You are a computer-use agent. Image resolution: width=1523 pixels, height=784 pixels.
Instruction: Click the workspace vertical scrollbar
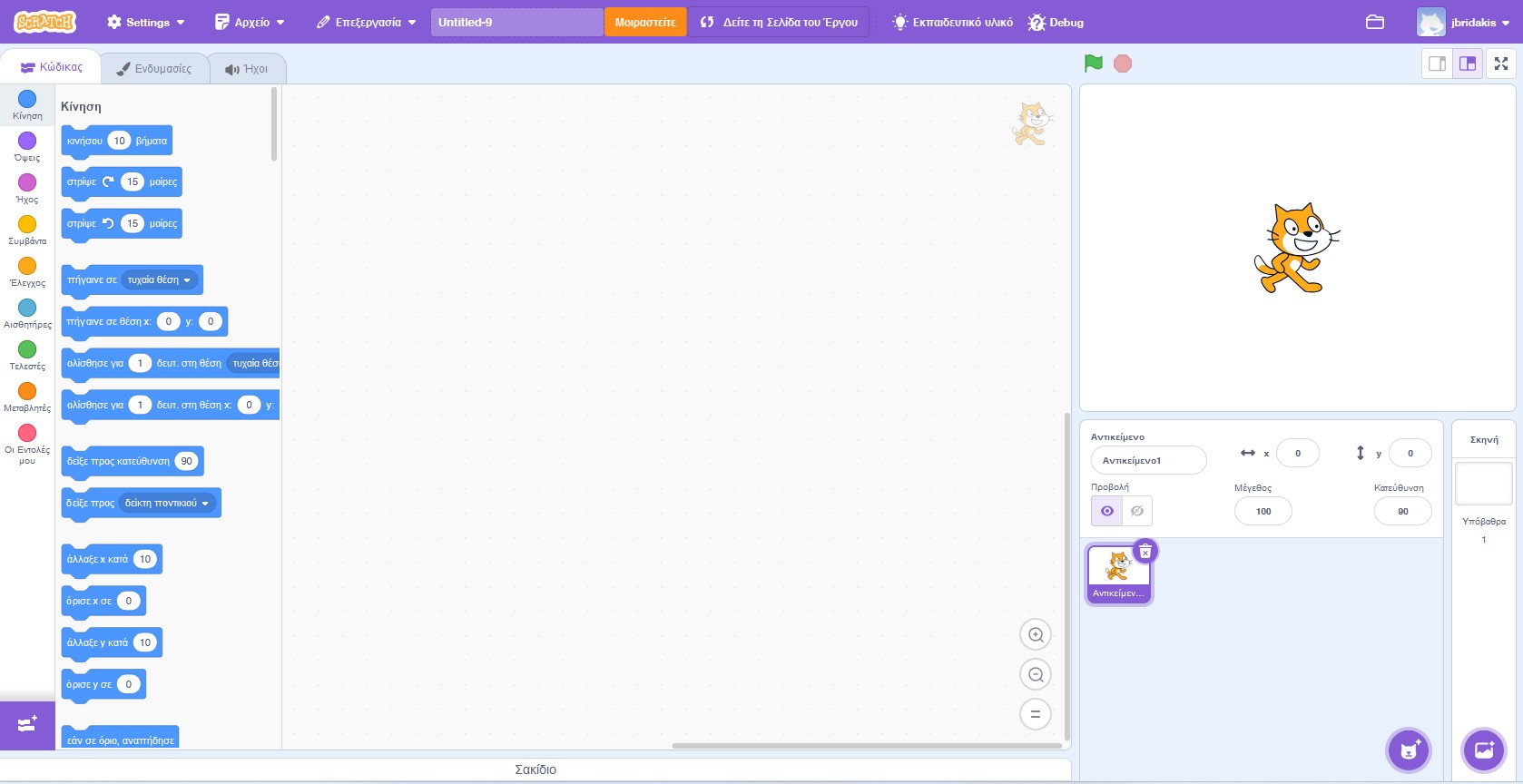click(1067, 576)
